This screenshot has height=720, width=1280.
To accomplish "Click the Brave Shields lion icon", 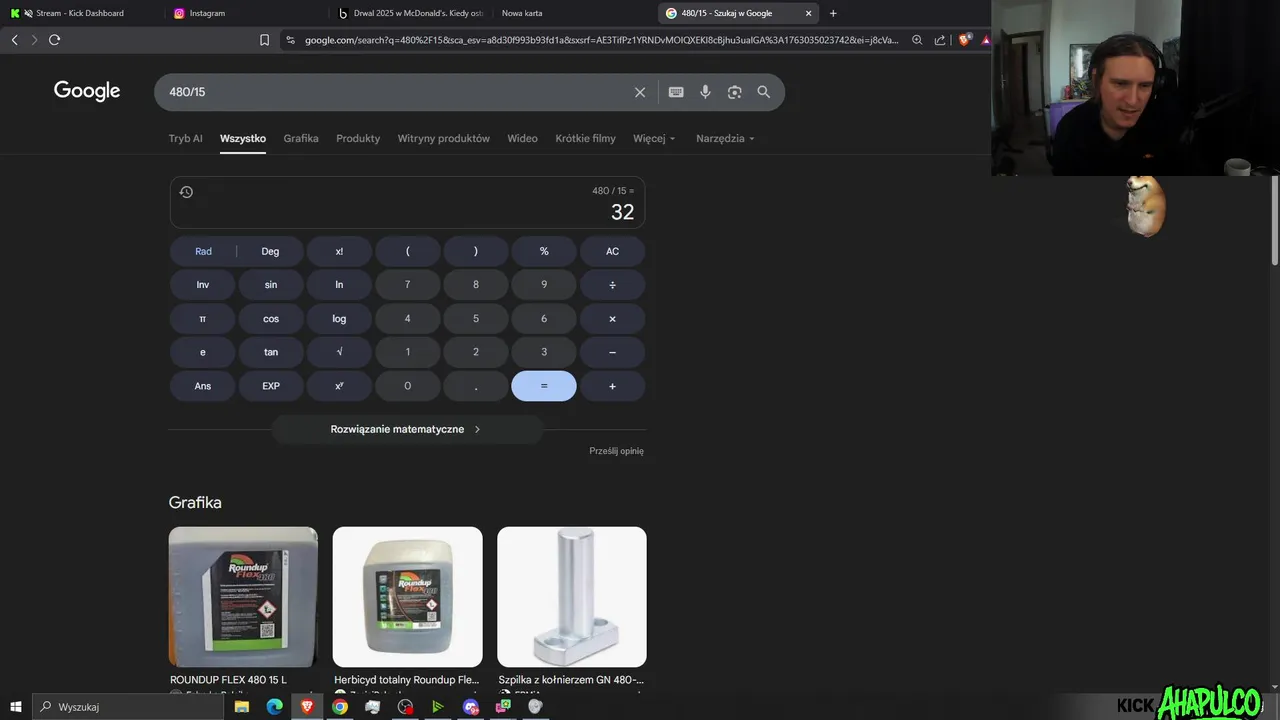I will pos(964,40).
